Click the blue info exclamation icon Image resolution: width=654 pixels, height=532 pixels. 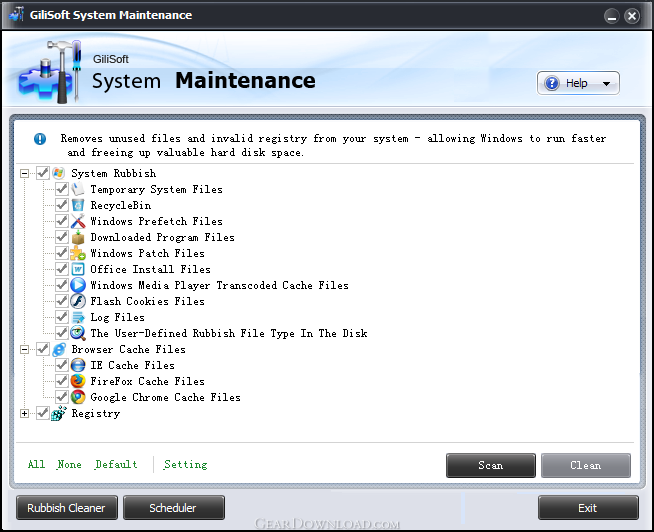click(40, 139)
